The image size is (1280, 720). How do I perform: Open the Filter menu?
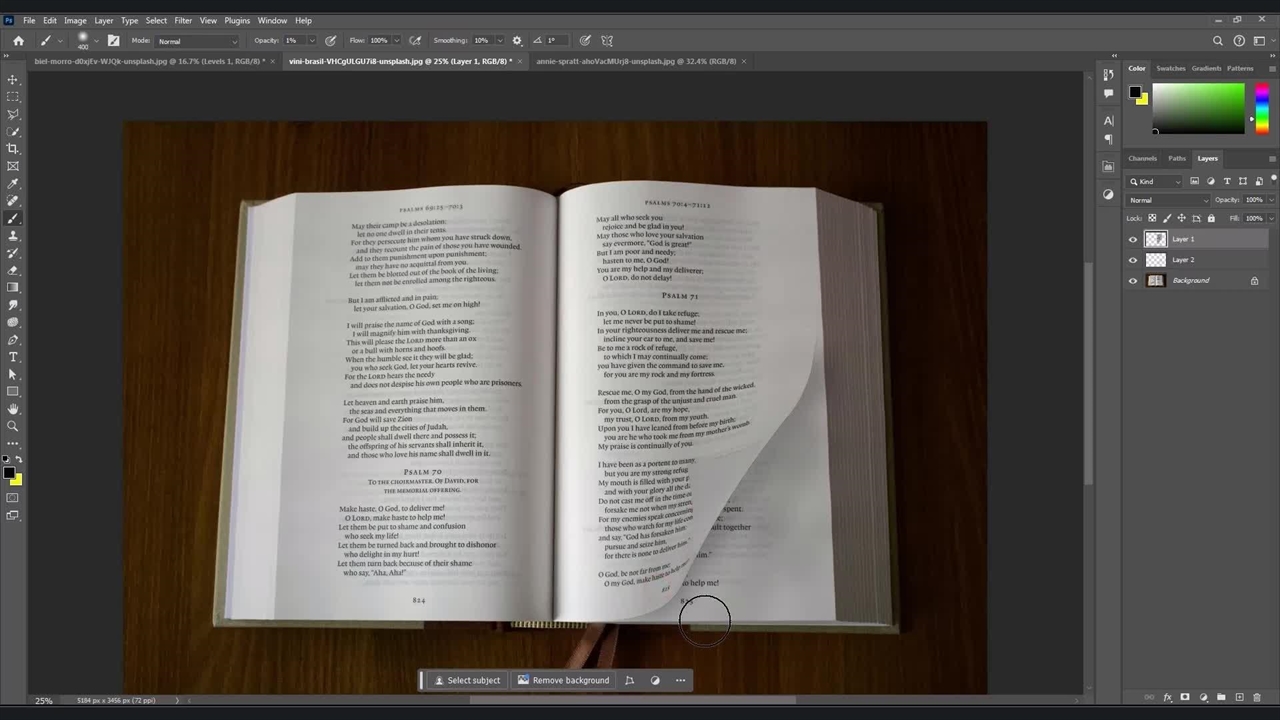(x=183, y=20)
